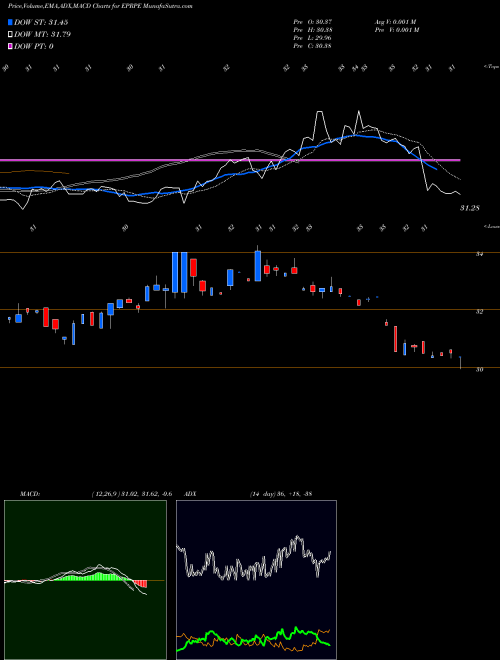500x660 pixels.
Task: Click the chart title mentioning MunafaSutra.com
Action: point(100,7)
